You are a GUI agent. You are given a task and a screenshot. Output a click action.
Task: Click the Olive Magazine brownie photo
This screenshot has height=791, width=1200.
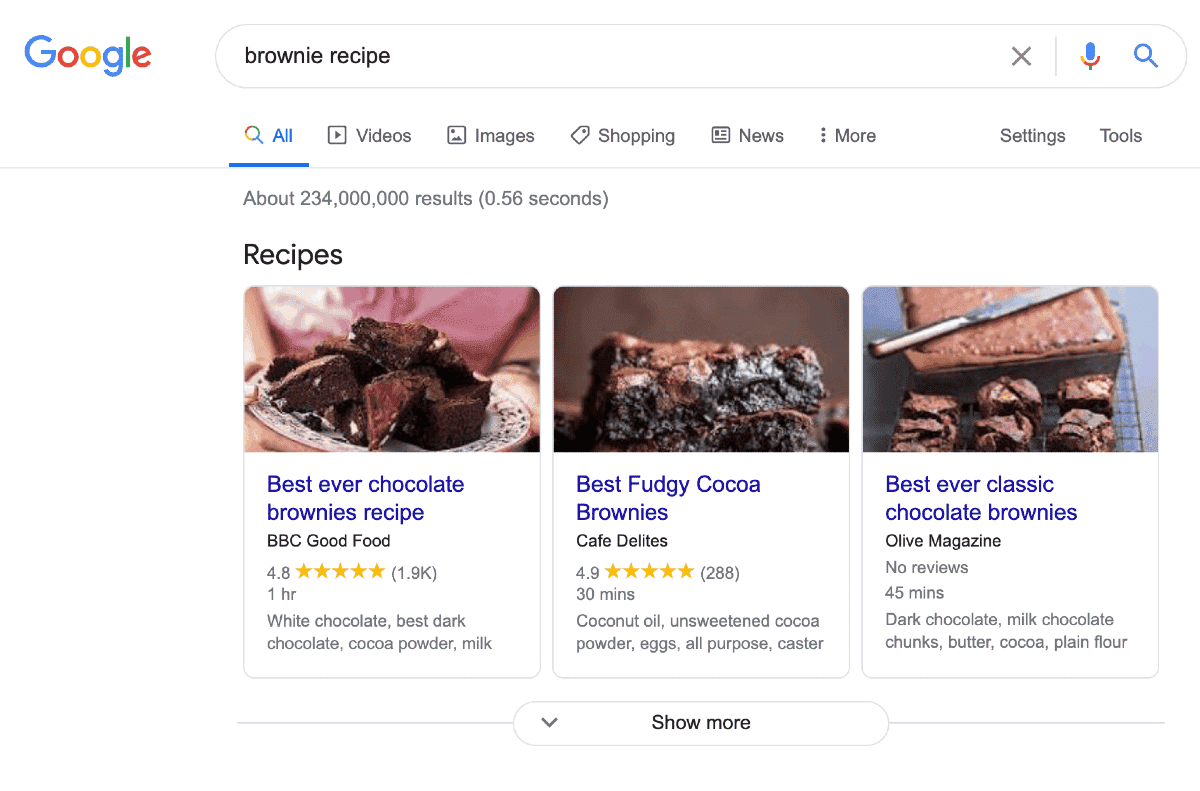point(1010,369)
